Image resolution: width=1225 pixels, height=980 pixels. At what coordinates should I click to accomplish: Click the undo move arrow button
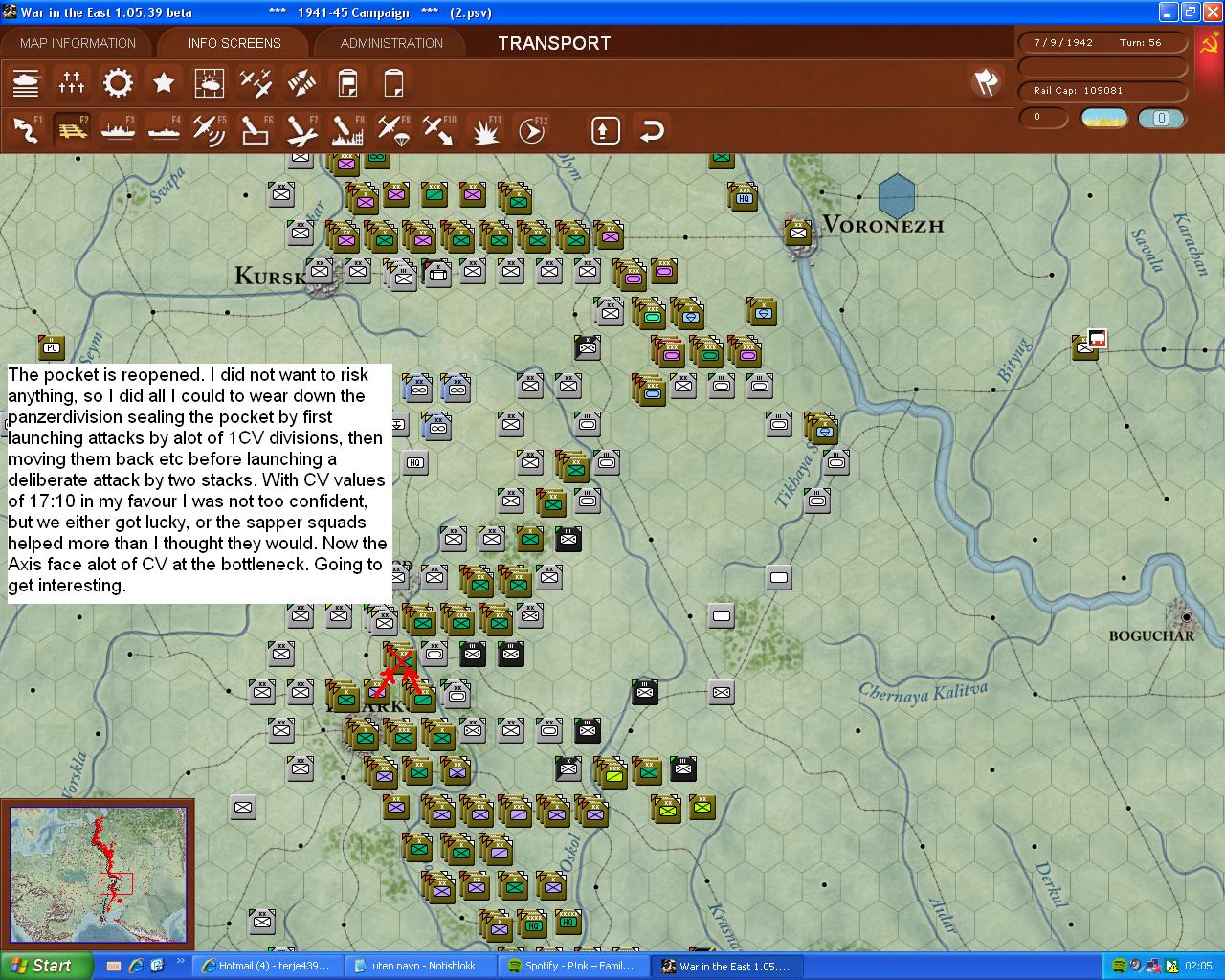(652, 130)
